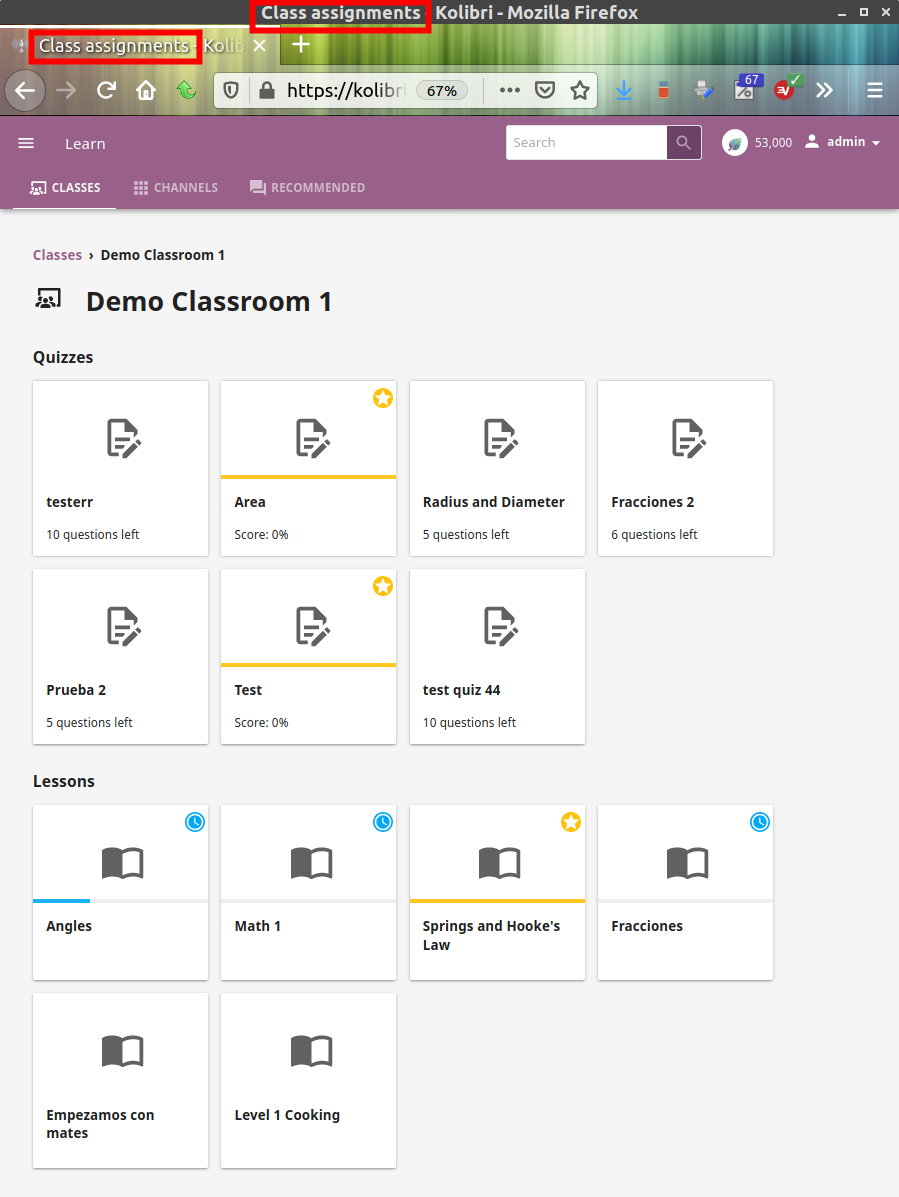Viewport: 899px width, 1197px height.
Task: Open the screenshot extension showing the 67 badge
Action: tap(746, 90)
